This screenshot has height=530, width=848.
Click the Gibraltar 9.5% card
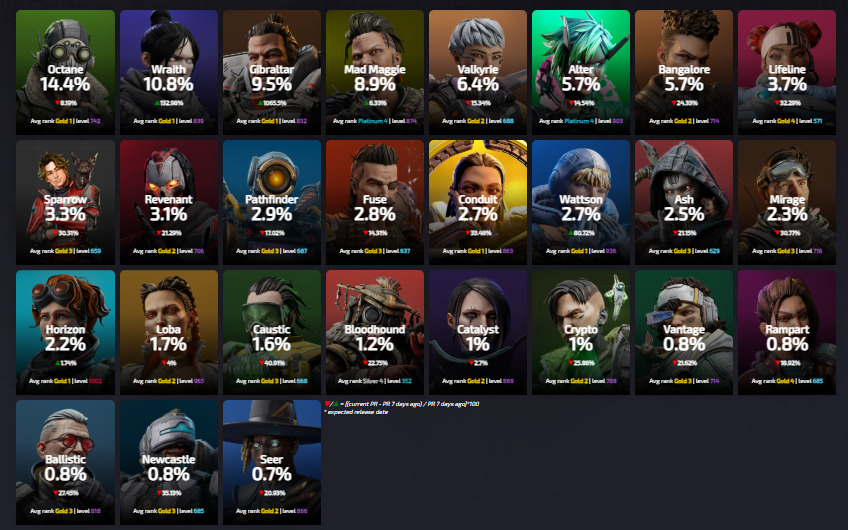[x=271, y=72]
